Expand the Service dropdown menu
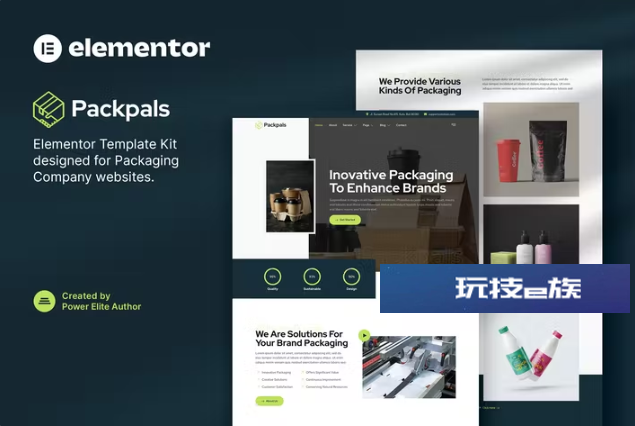Viewport: 635px width, 426px height. coord(349,125)
